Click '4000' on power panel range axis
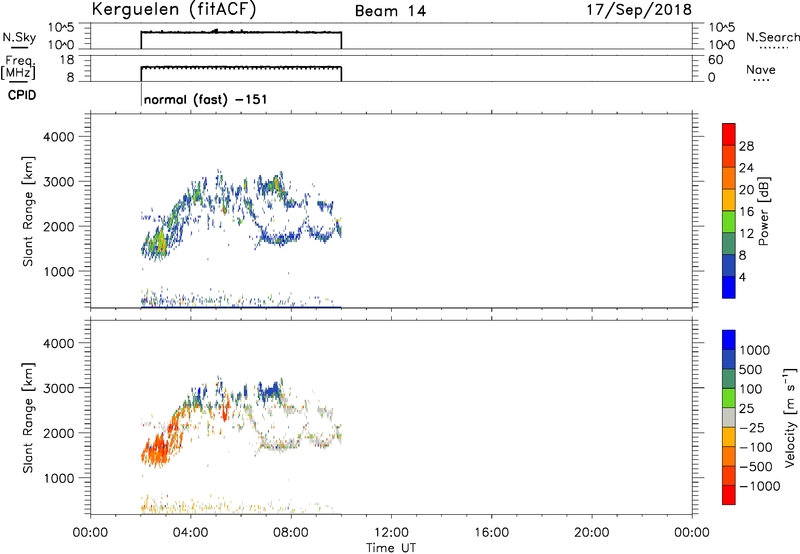This screenshot has width=800, height=554. [58, 137]
